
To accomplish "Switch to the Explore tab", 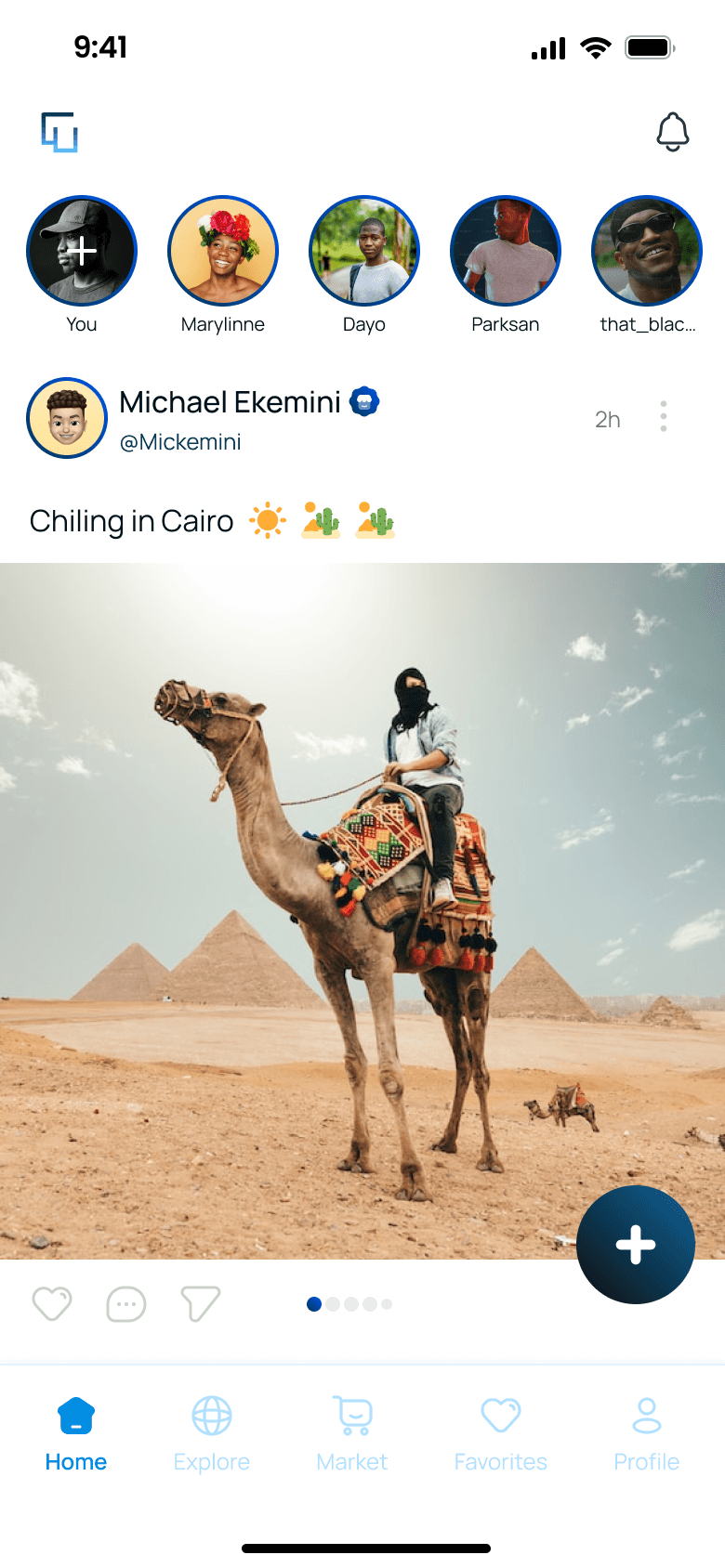I will 212,1434.
